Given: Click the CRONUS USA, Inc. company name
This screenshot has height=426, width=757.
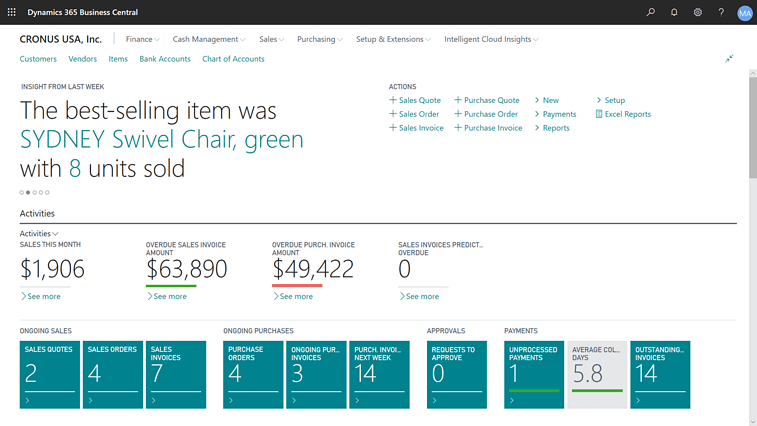Looking at the screenshot, I should point(61,39).
